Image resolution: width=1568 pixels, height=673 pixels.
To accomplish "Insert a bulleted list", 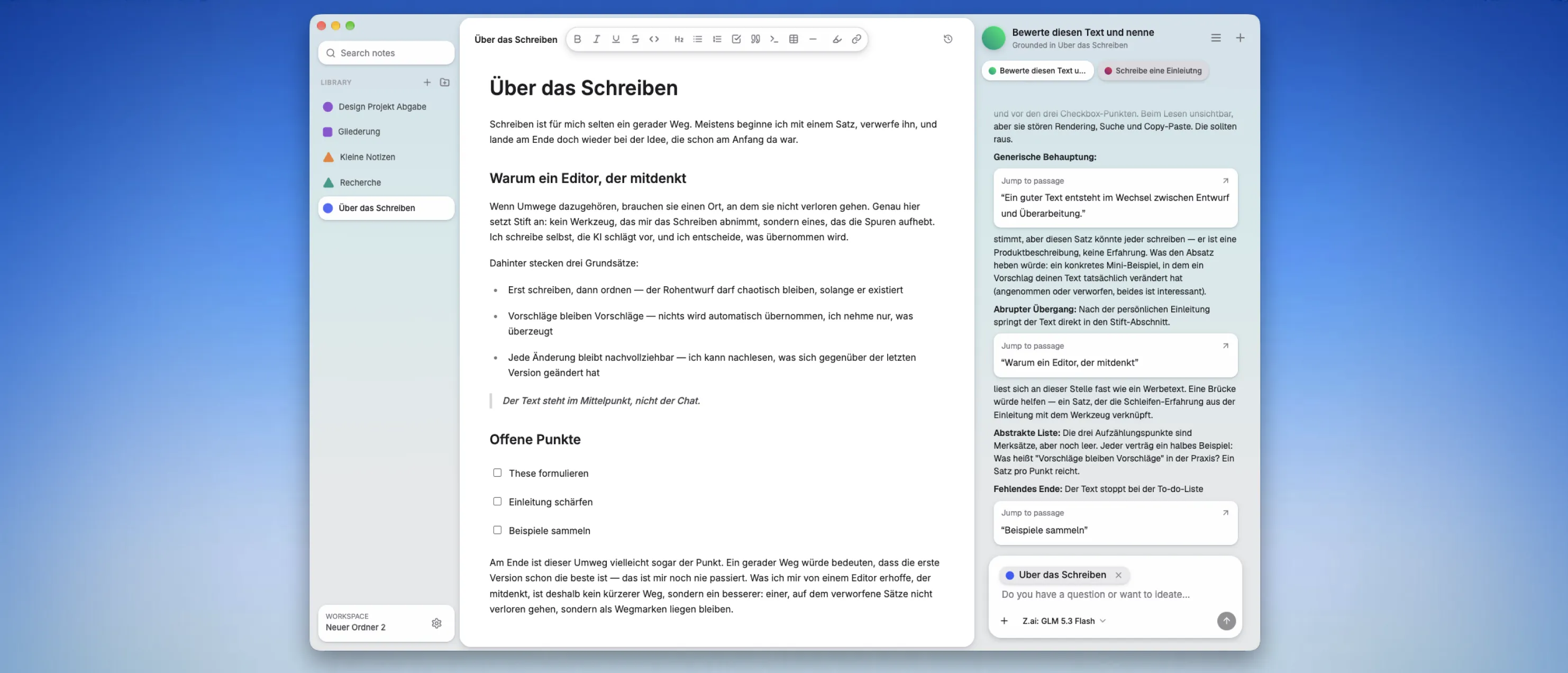I will [x=698, y=39].
